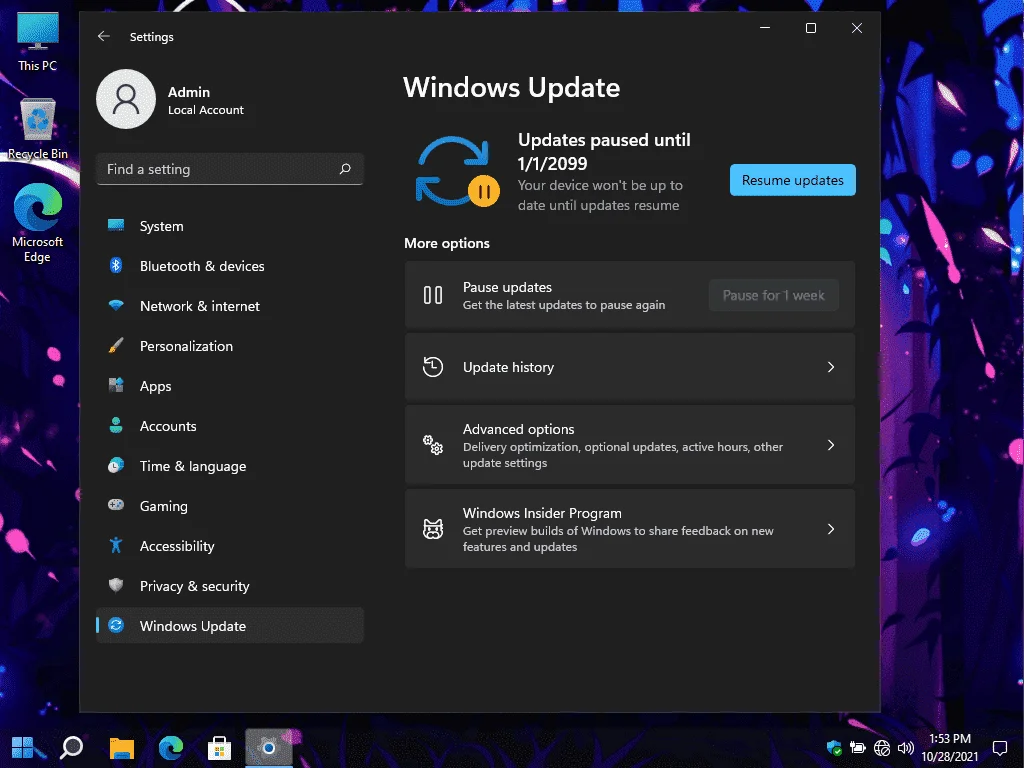
Task: Click the Windows Insider Program cat icon
Action: click(x=432, y=528)
